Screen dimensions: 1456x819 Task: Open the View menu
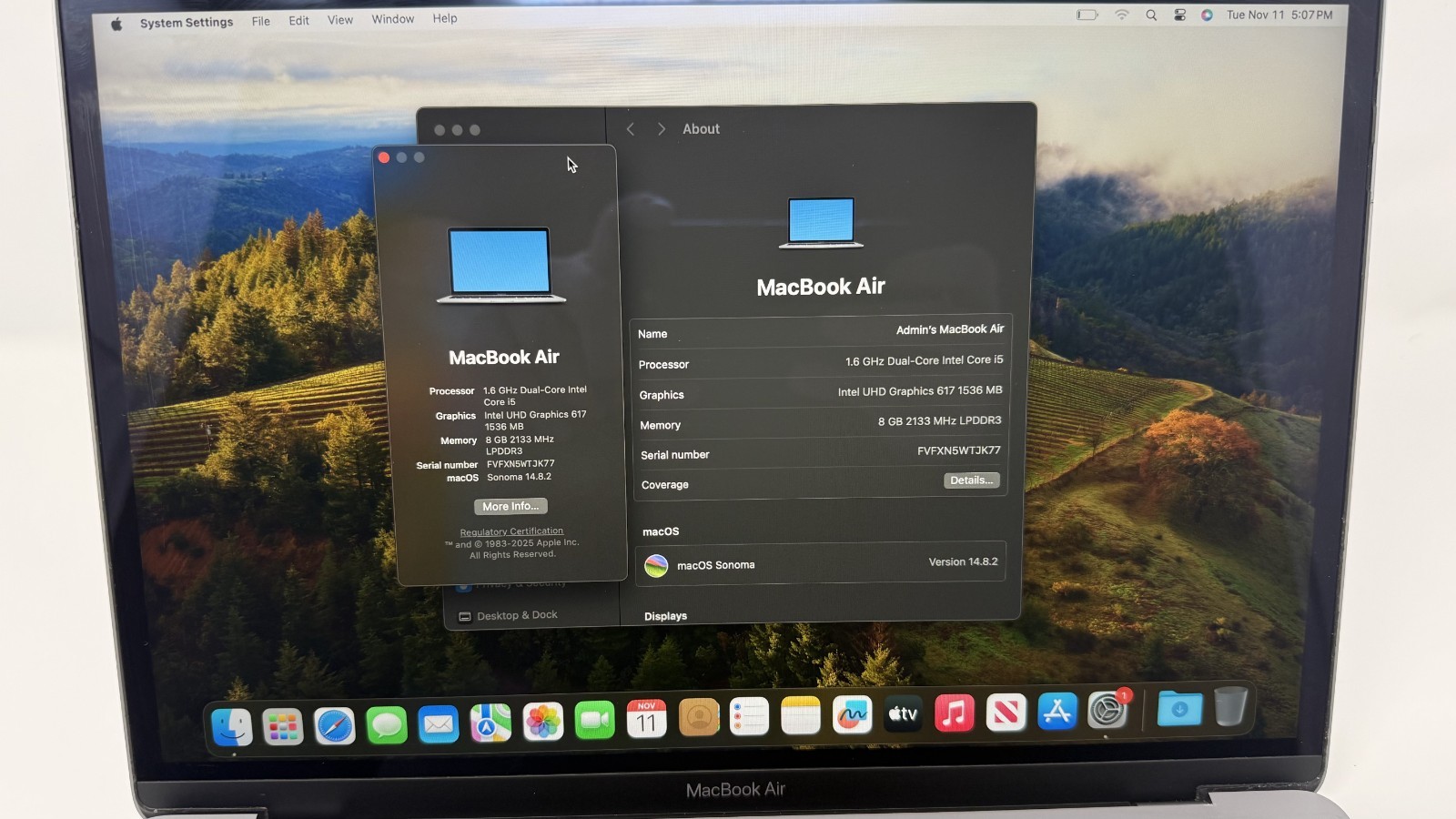click(340, 19)
